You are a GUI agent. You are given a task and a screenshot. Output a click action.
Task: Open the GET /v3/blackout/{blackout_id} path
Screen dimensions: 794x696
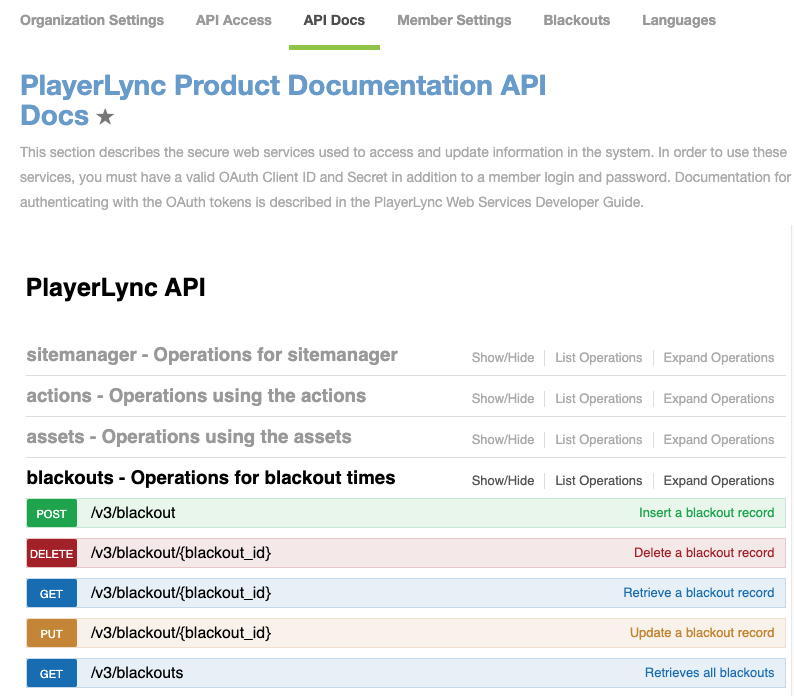coord(181,593)
